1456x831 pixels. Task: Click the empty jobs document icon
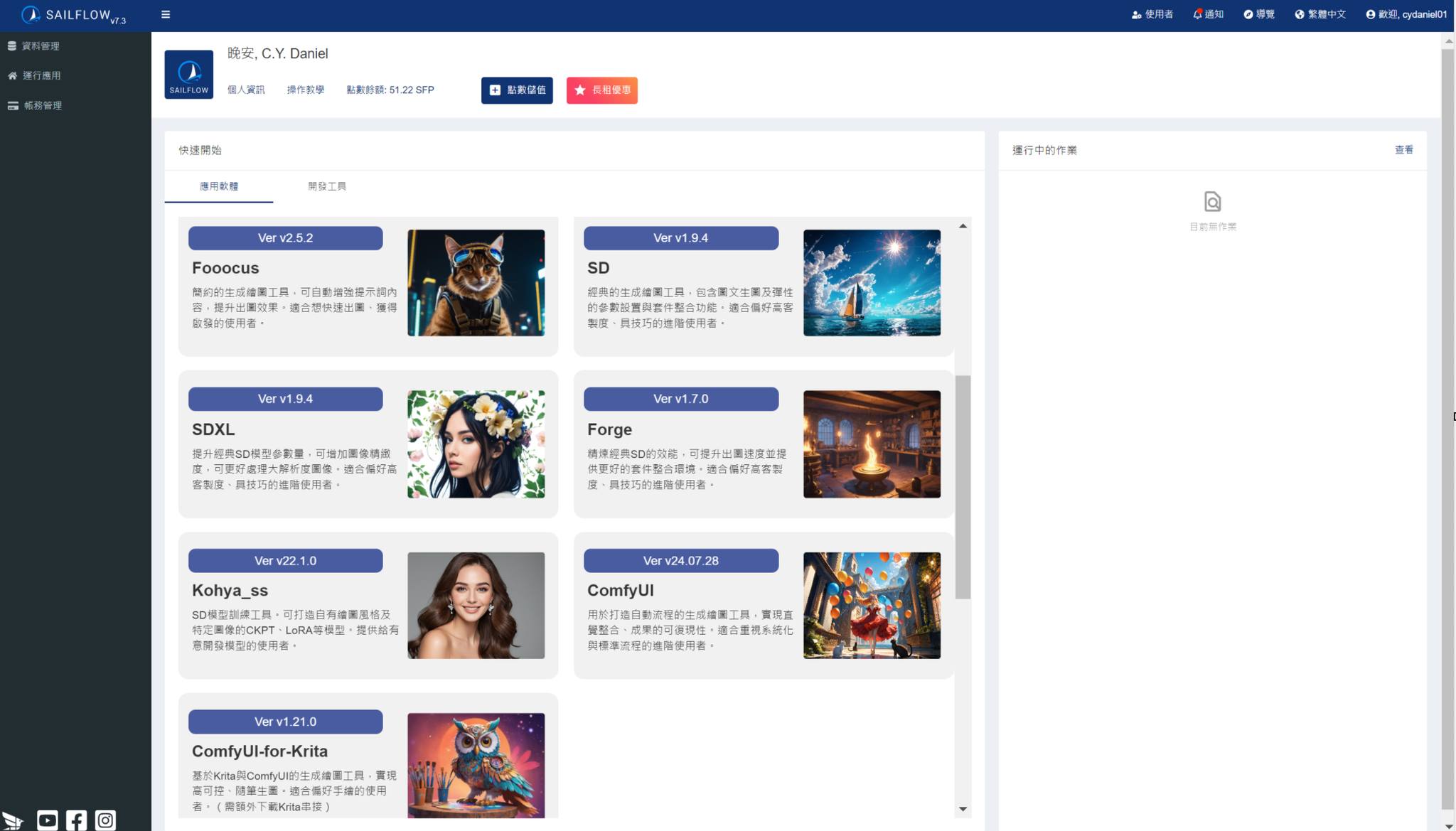click(x=1213, y=202)
